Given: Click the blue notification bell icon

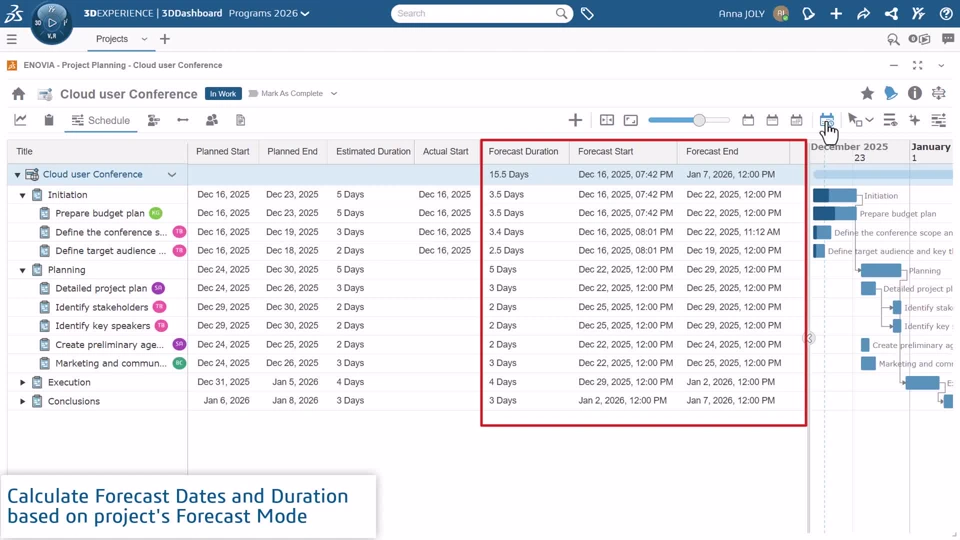Looking at the screenshot, I should (891, 93).
